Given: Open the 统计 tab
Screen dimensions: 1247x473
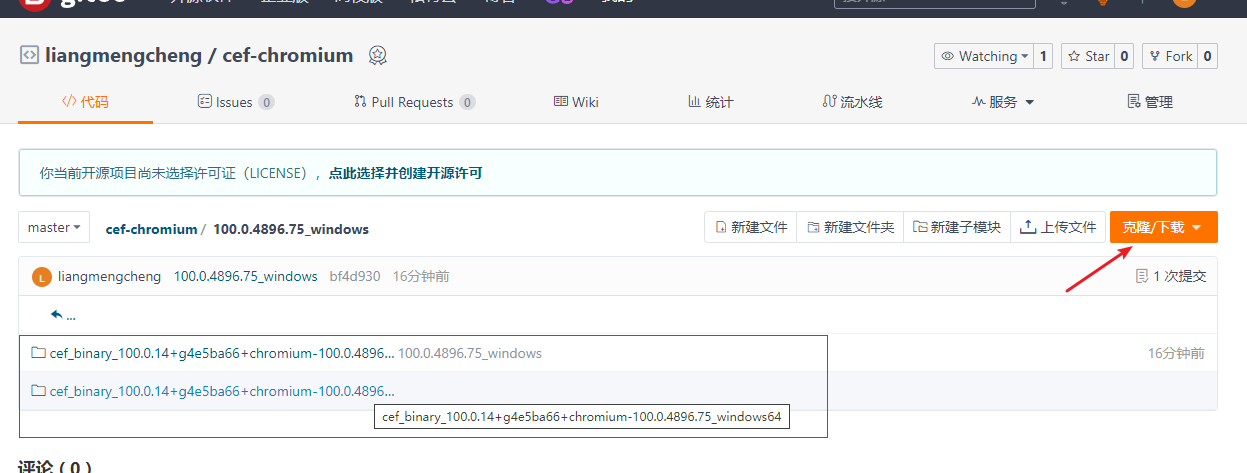Looking at the screenshot, I should coord(711,102).
